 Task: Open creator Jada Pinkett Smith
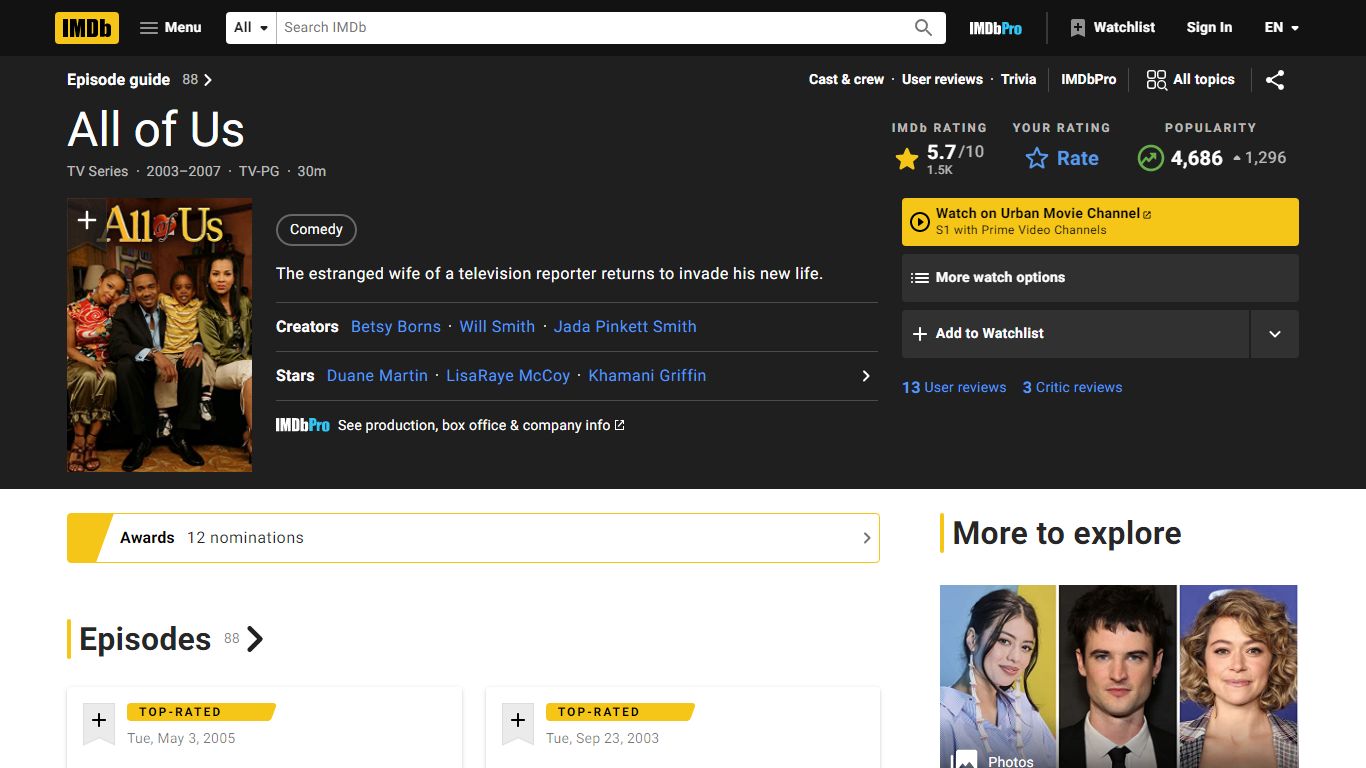click(625, 327)
